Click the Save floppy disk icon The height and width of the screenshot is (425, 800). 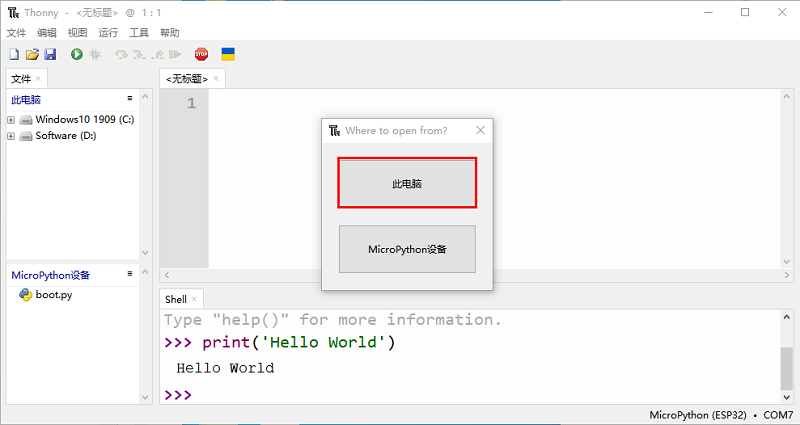point(50,54)
